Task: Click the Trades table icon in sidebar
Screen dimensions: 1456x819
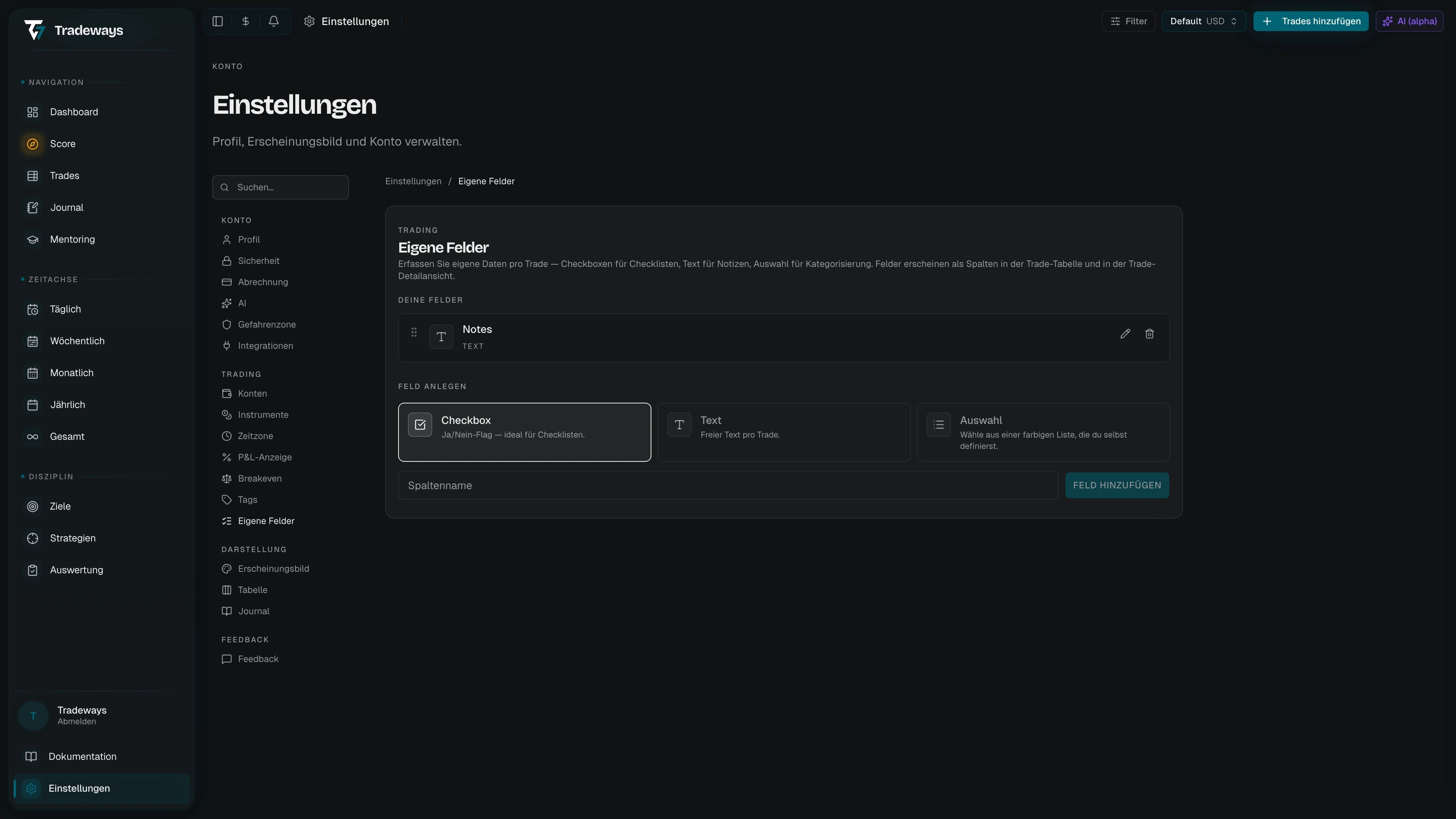Action: tap(33, 176)
